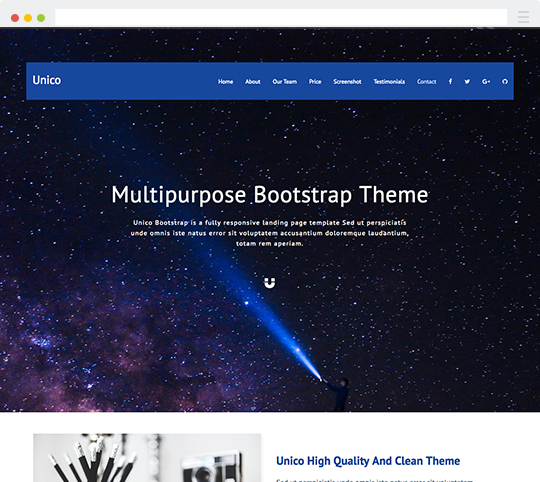Viewport: 540px width, 482px height.
Task: Jump to the Price section
Action: [315, 82]
